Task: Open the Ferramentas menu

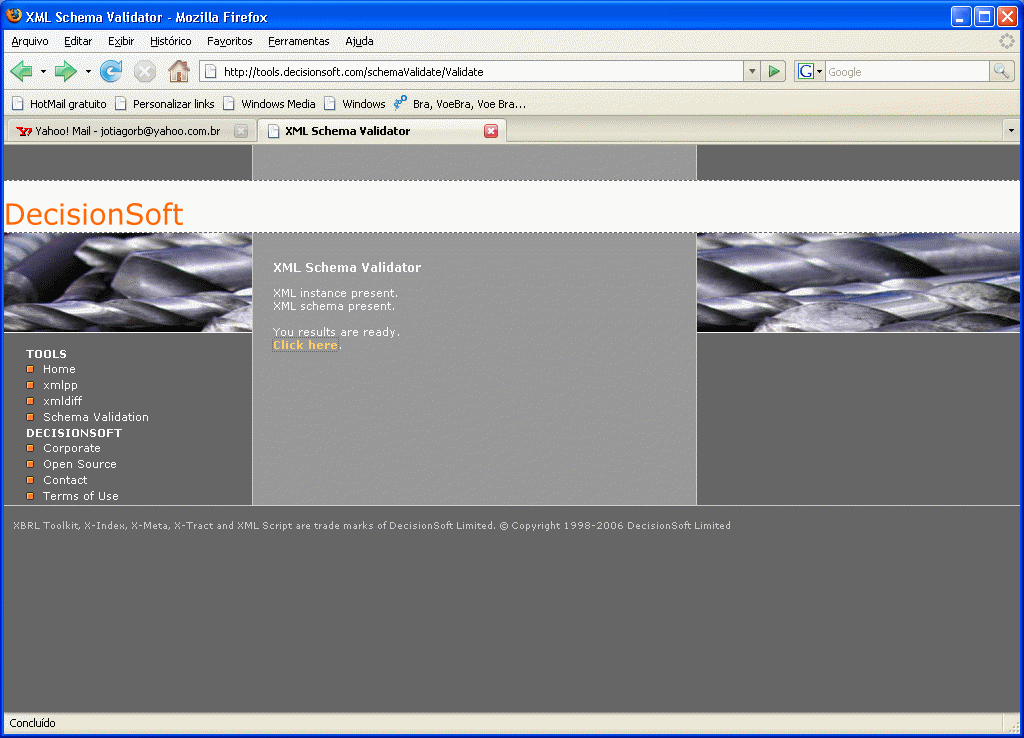Action: [298, 41]
